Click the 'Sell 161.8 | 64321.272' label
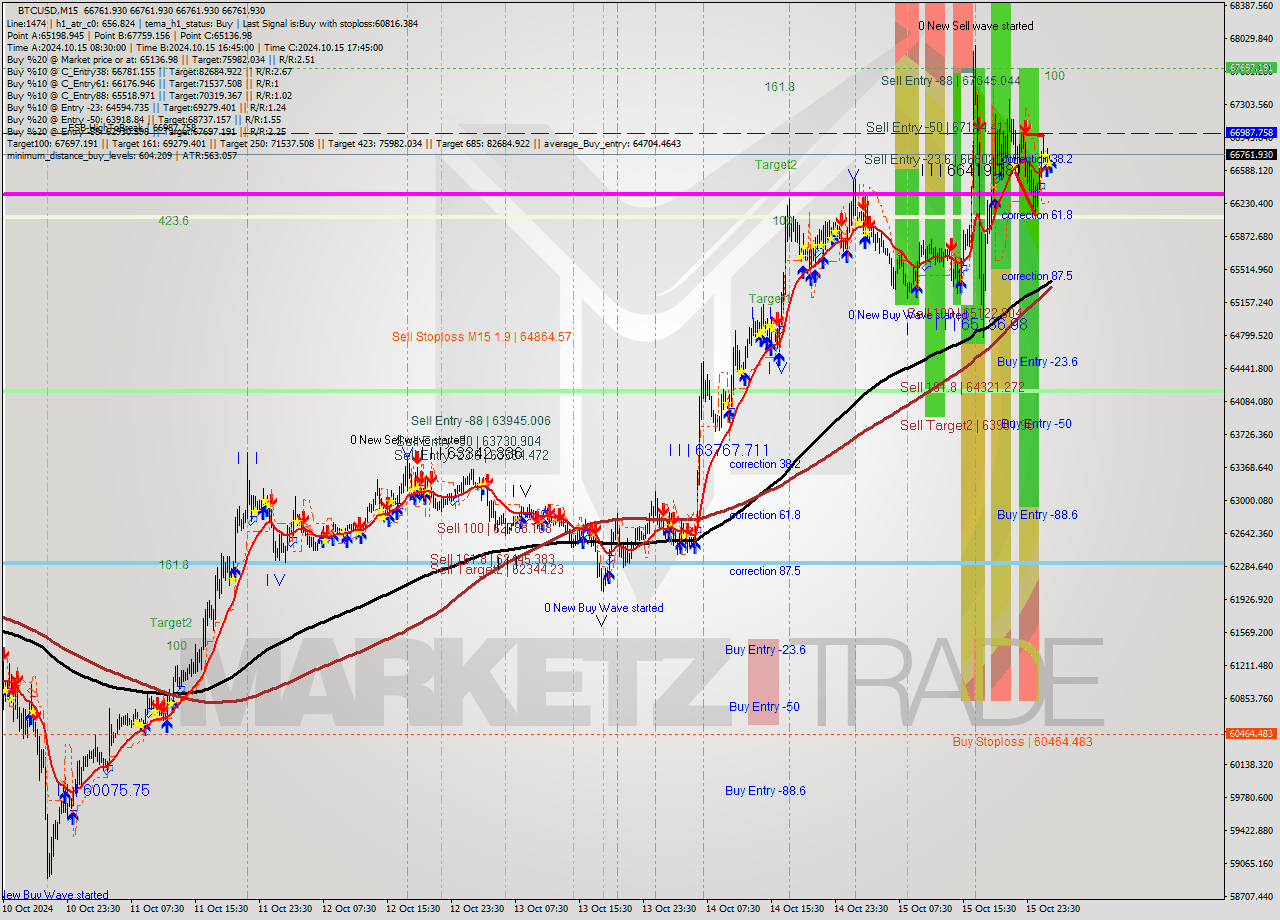 pyautogui.click(x=962, y=387)
